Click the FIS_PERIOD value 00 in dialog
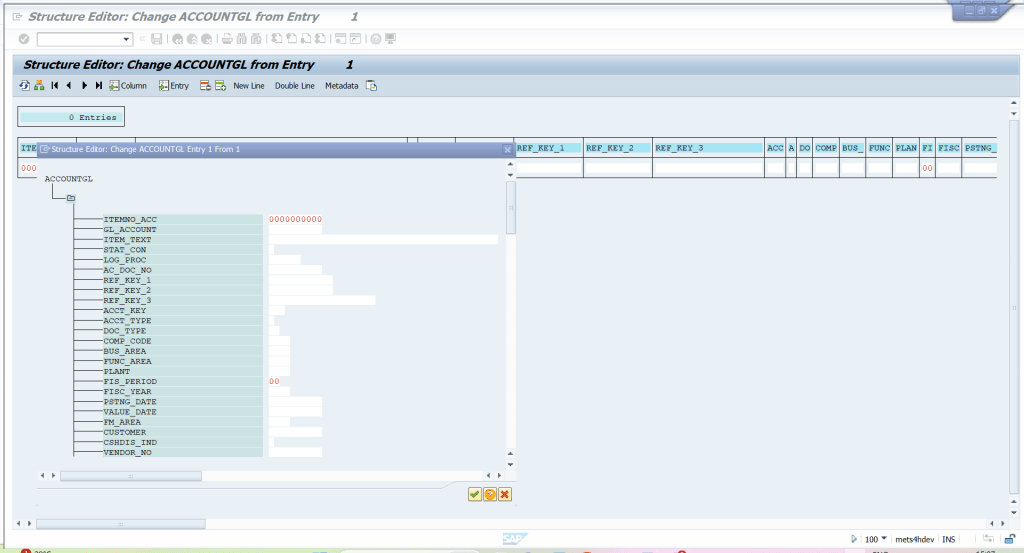1024x553 pixels. (274, 381)
